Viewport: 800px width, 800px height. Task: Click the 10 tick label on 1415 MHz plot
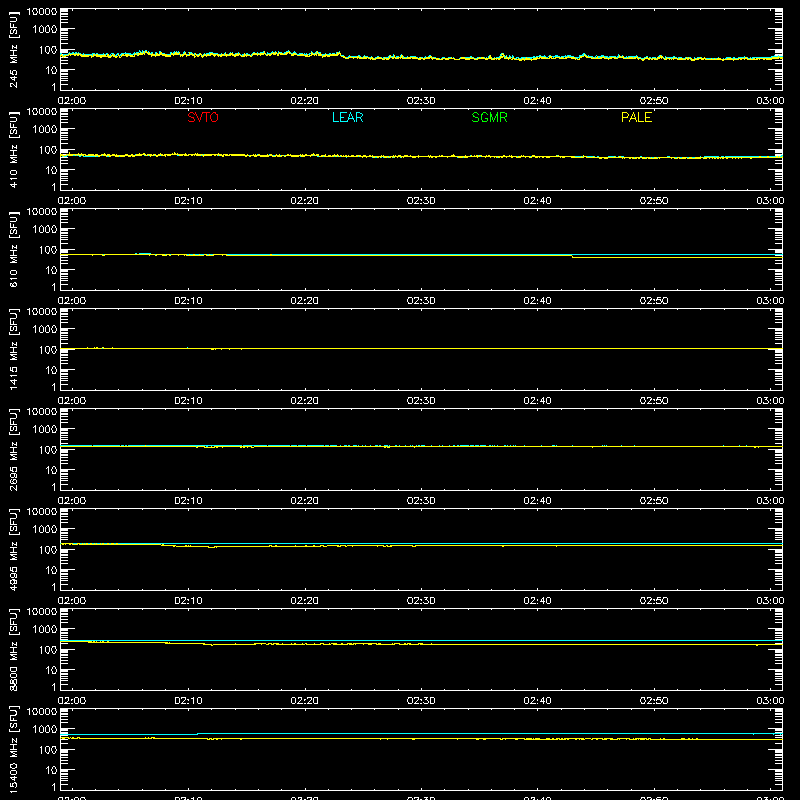(x=51, y=370)
